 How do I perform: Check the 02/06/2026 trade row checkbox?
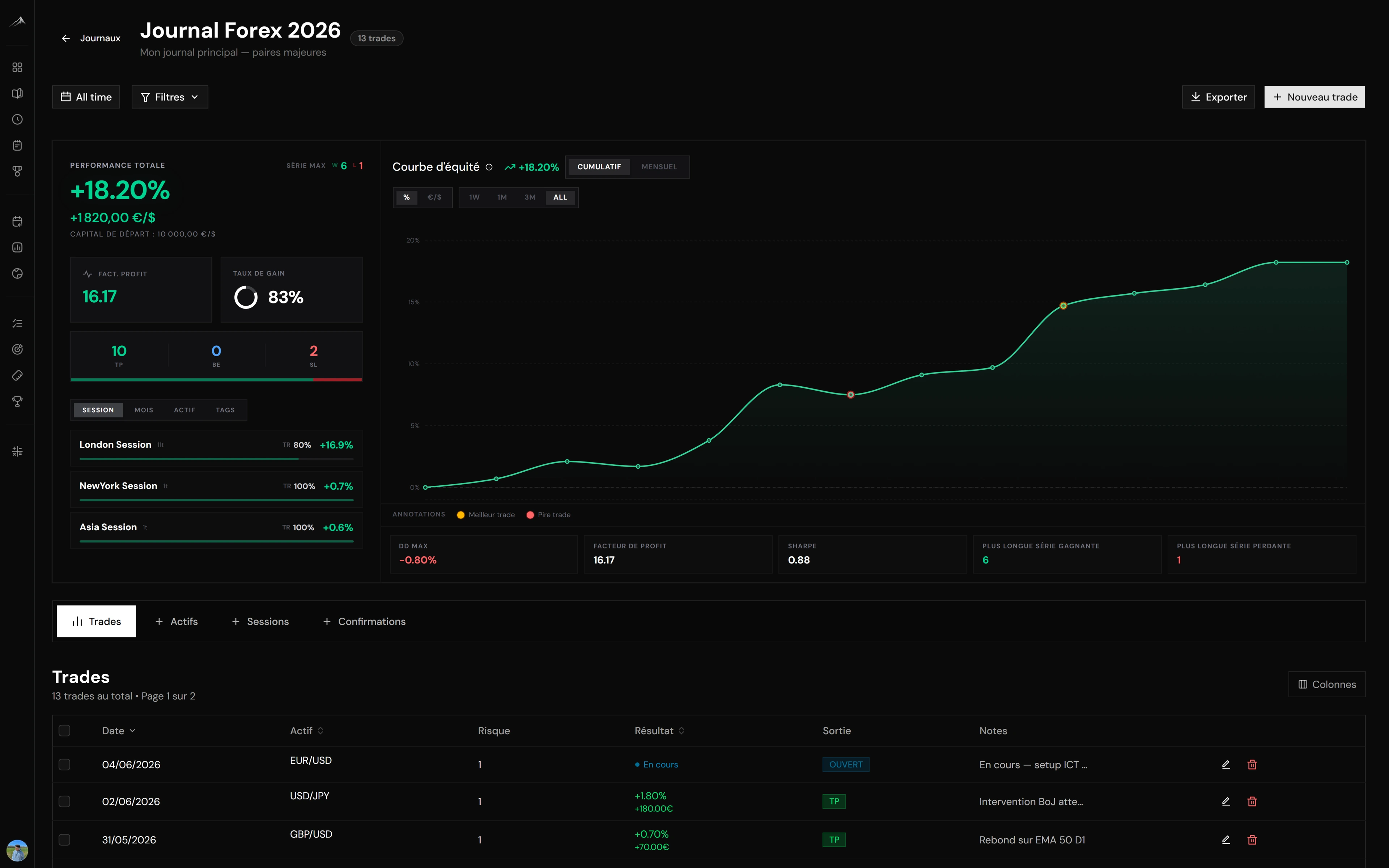(64, 801)
